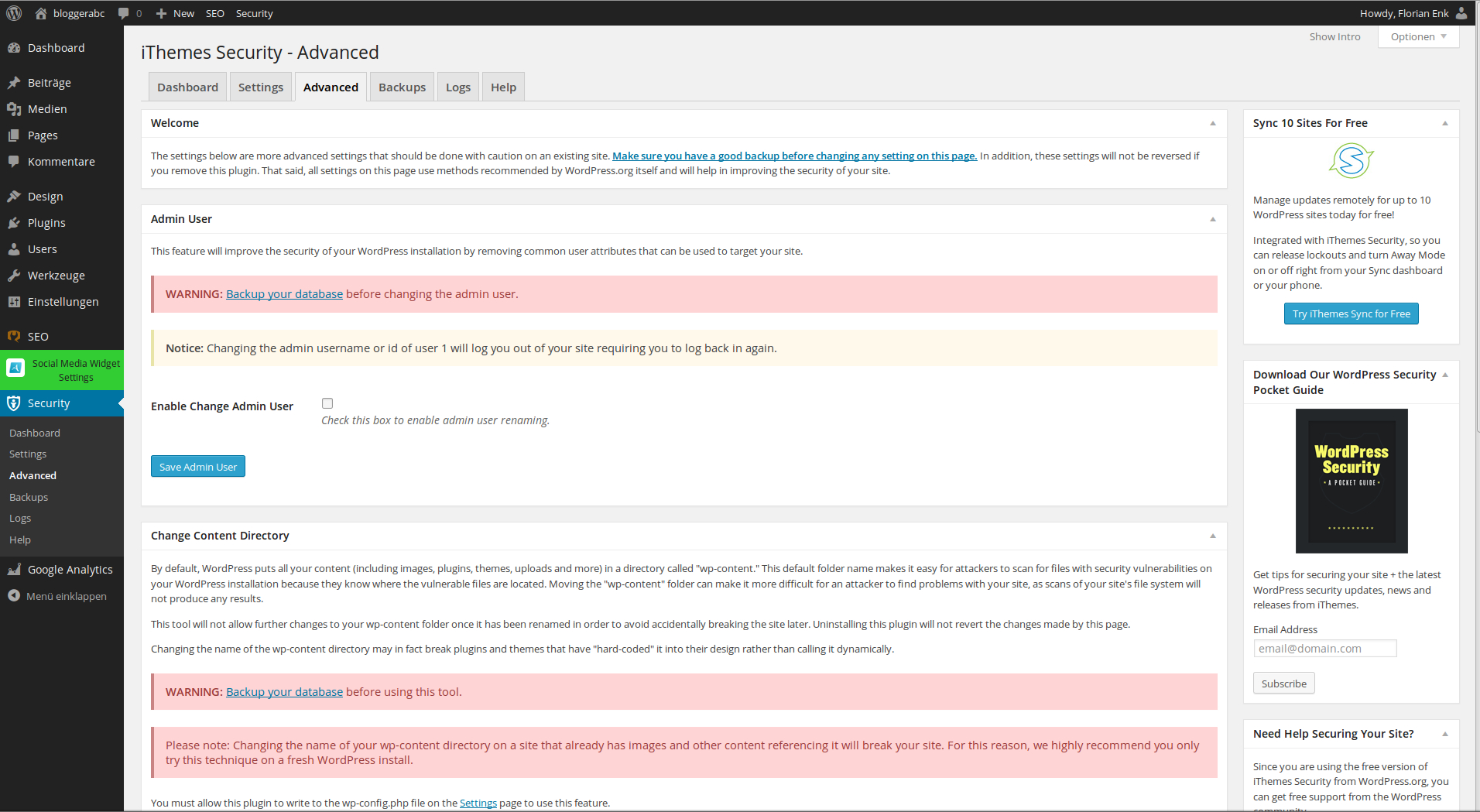Collapse the Change Content Directory panel

1213,536
